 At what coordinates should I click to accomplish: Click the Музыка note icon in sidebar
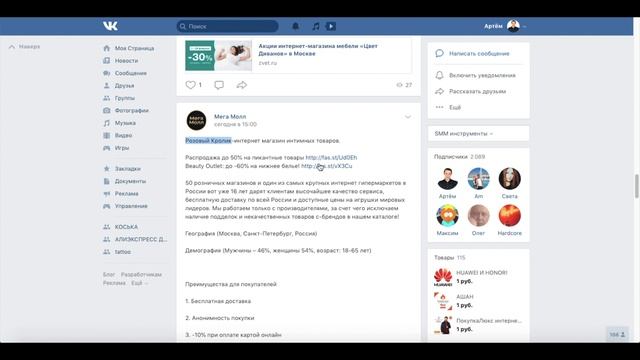point(107,123)
